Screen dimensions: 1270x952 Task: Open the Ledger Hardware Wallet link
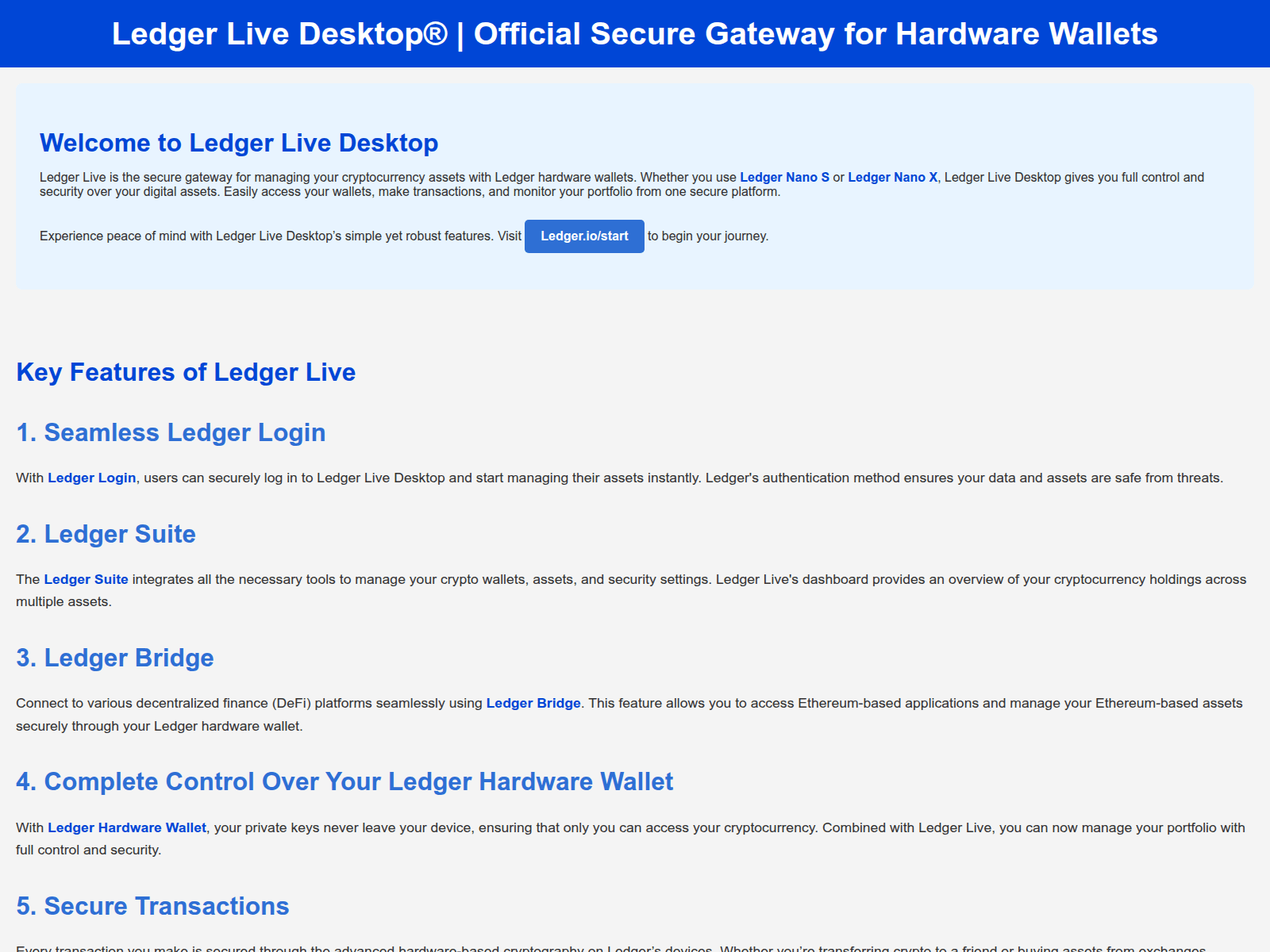tap(127, 828)
